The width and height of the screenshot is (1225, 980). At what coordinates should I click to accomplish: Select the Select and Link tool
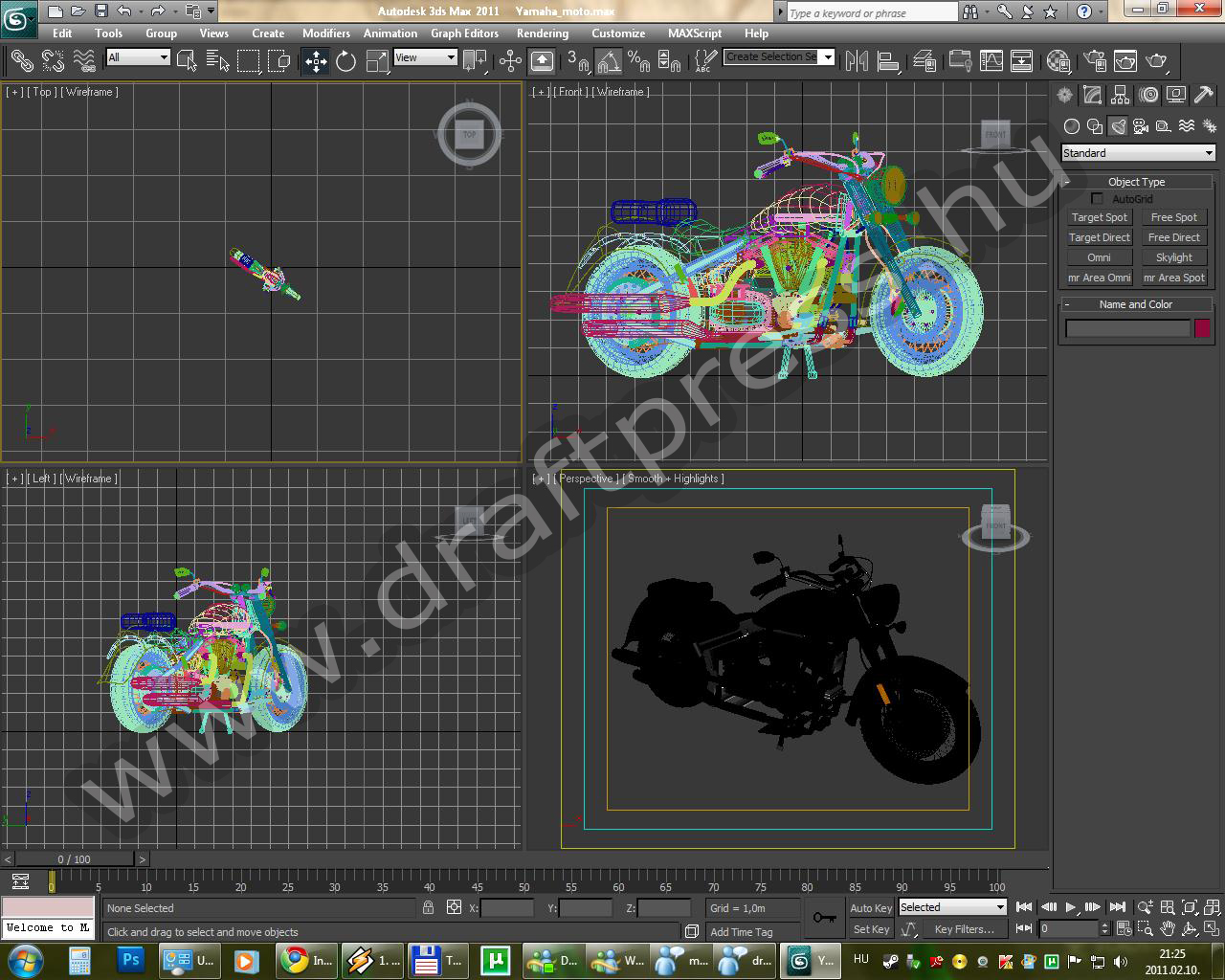coord(21,61)
